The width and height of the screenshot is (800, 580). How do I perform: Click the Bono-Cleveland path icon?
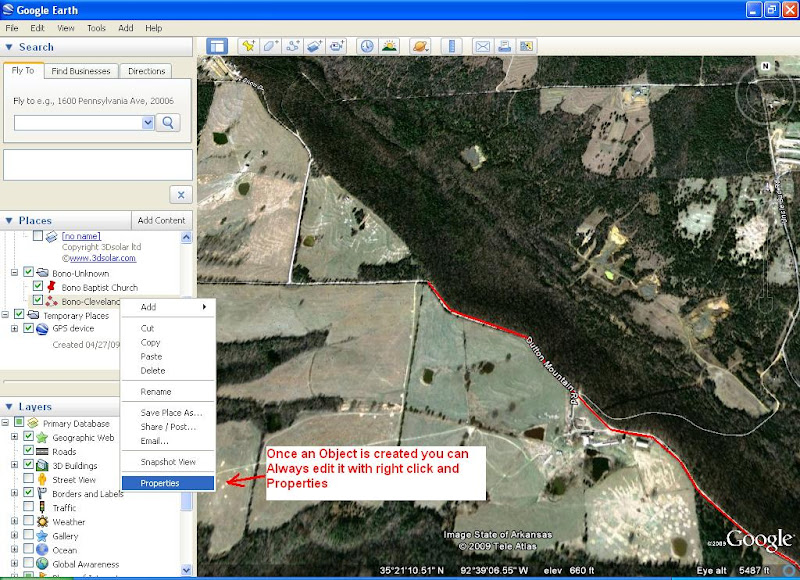(51, 301)
